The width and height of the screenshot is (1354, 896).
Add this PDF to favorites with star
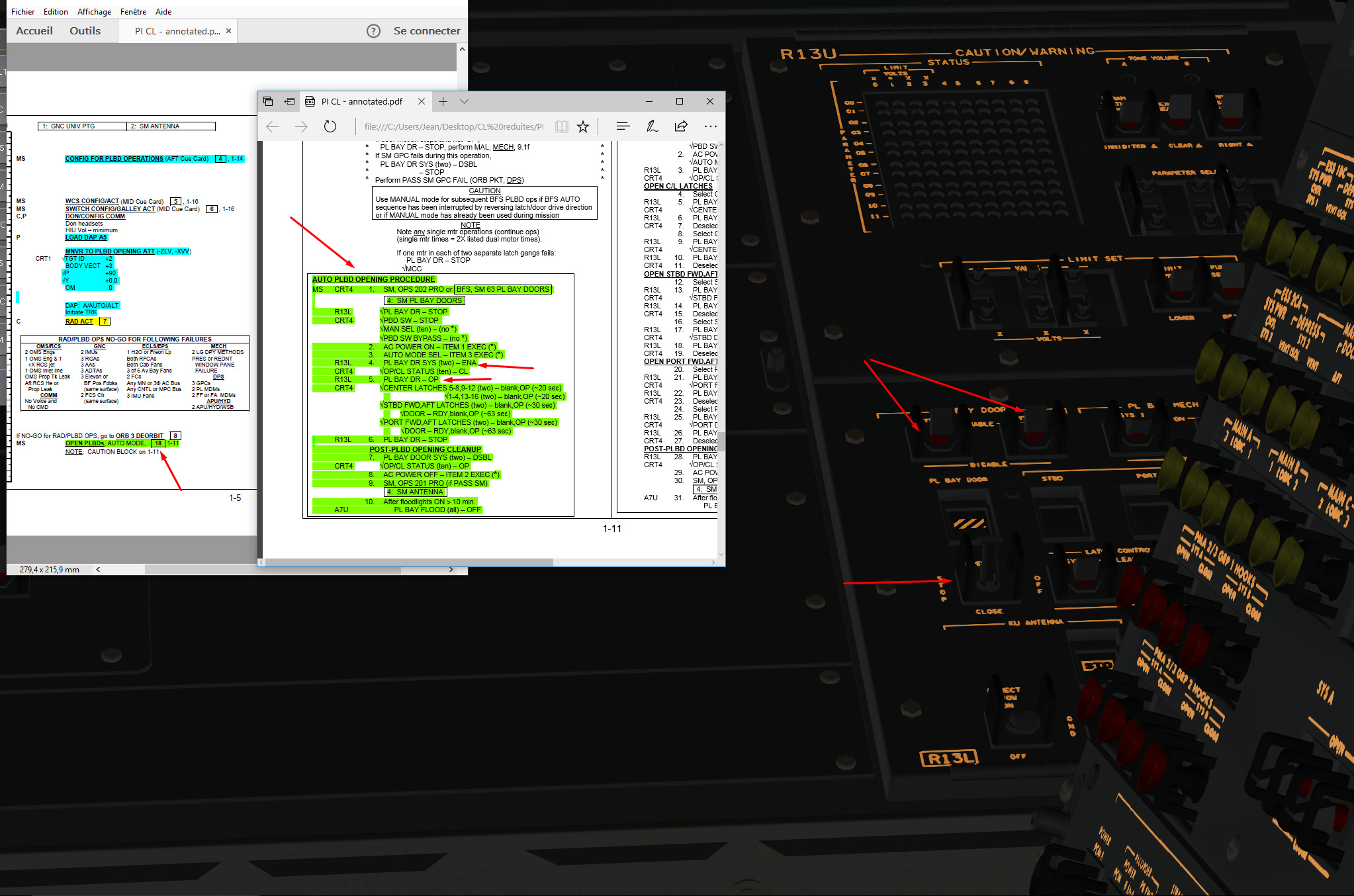(582, 126)
